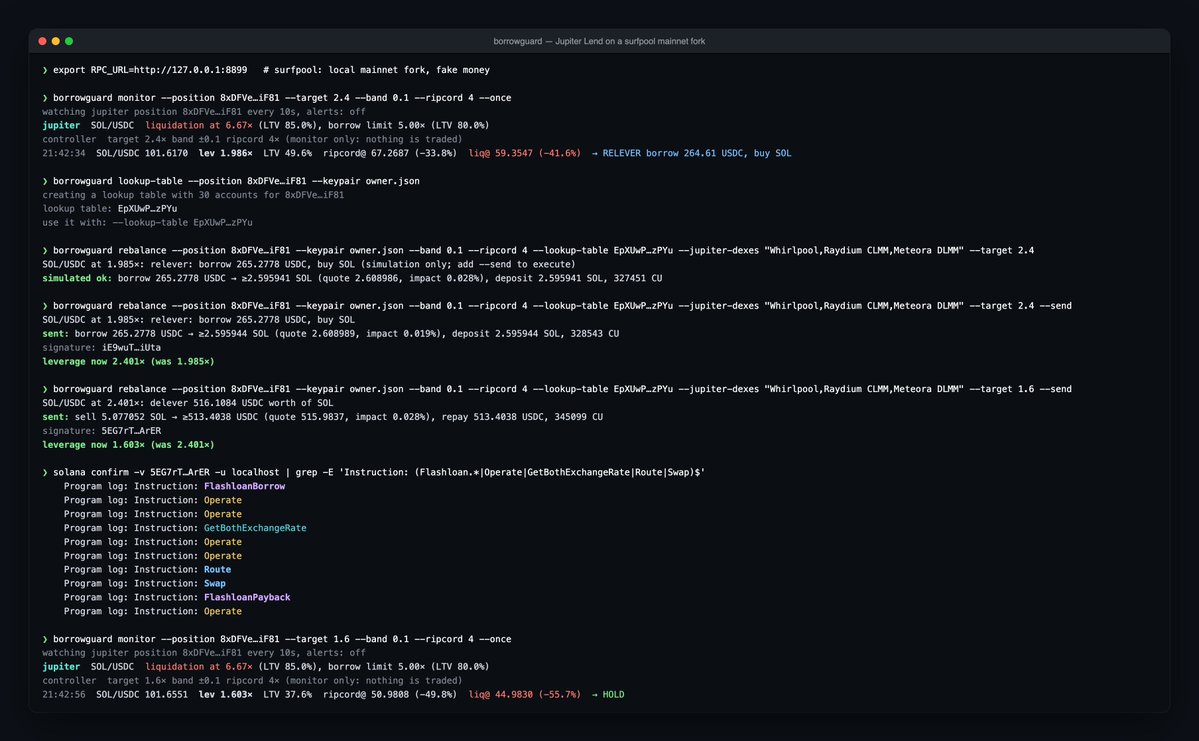Select the timestamp '21:42:34'
This screenshot has height=741, width=1199.
(63, 153)
